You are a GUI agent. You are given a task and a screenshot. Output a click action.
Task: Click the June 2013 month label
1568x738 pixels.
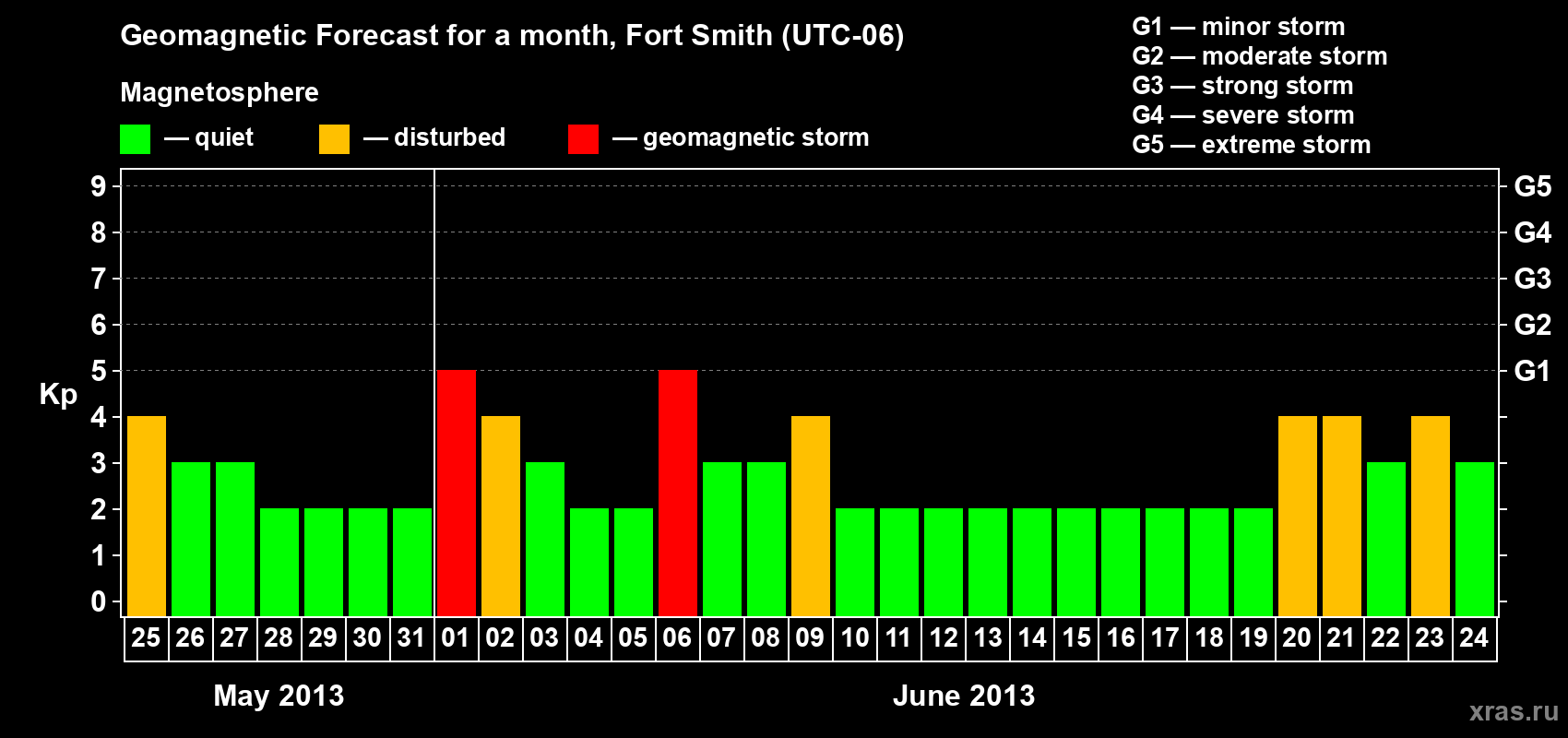coord(964,696)
